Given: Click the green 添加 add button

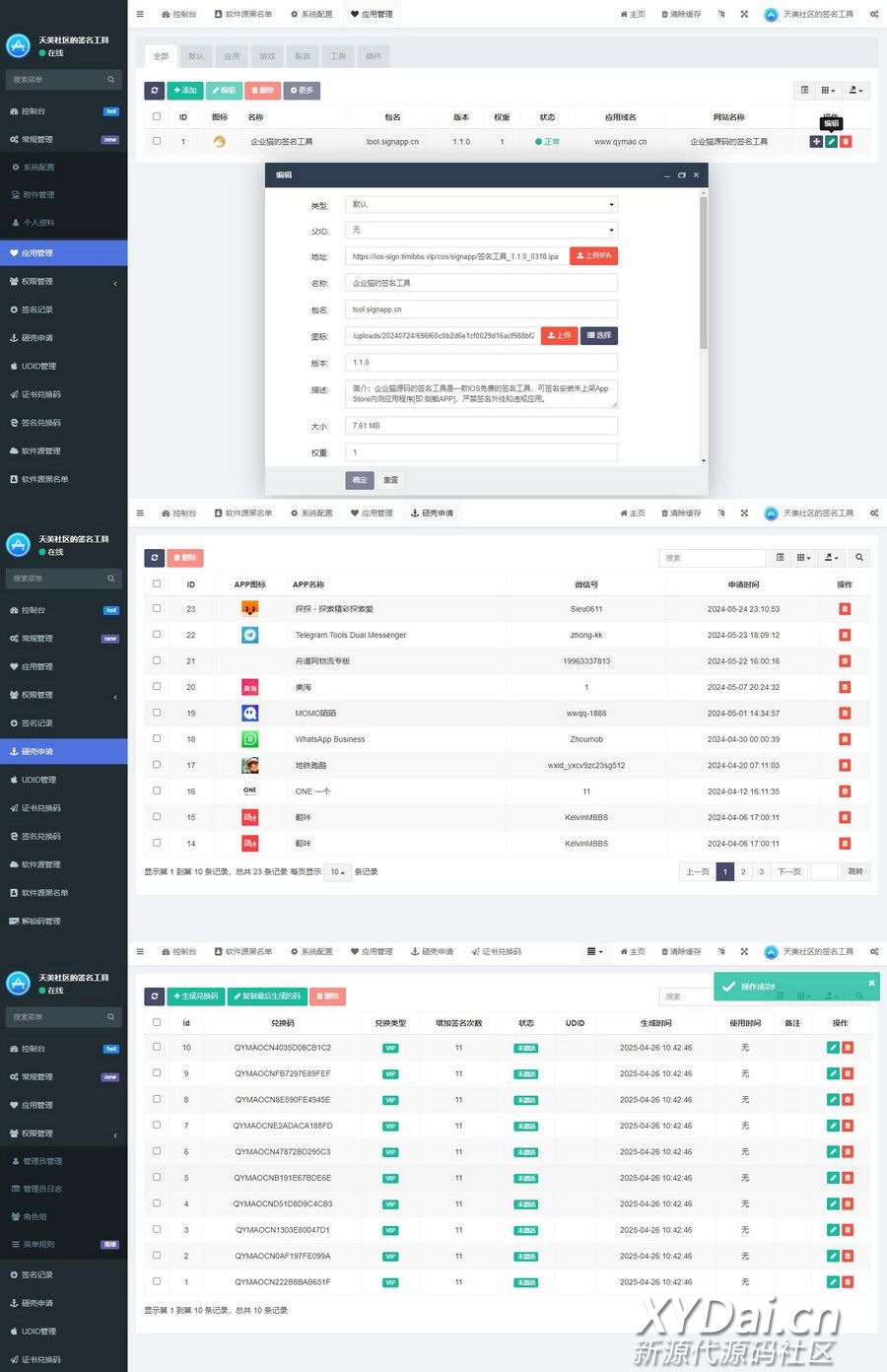Looking at the screenshot, I should click(185, 91).
